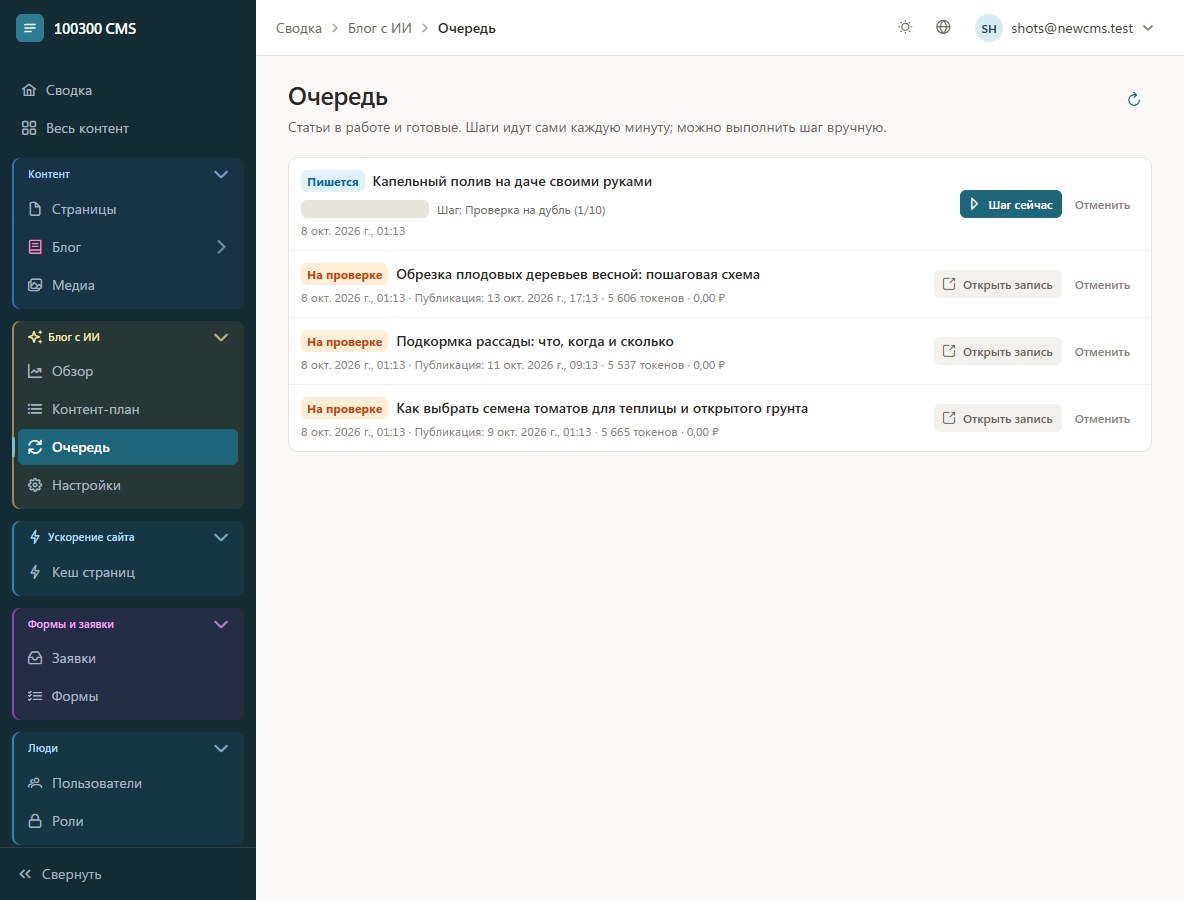Refresh the queue with the reload icon

(x=1133, y=100)
